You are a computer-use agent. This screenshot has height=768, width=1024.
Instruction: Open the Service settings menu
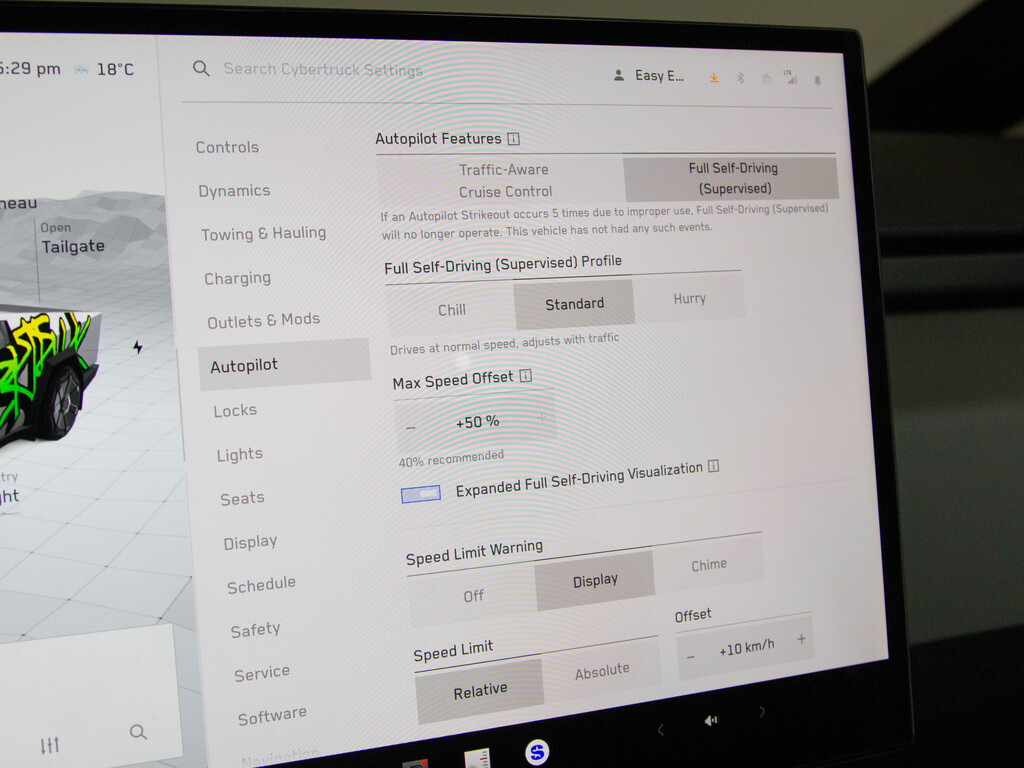(x=262, y=673)
